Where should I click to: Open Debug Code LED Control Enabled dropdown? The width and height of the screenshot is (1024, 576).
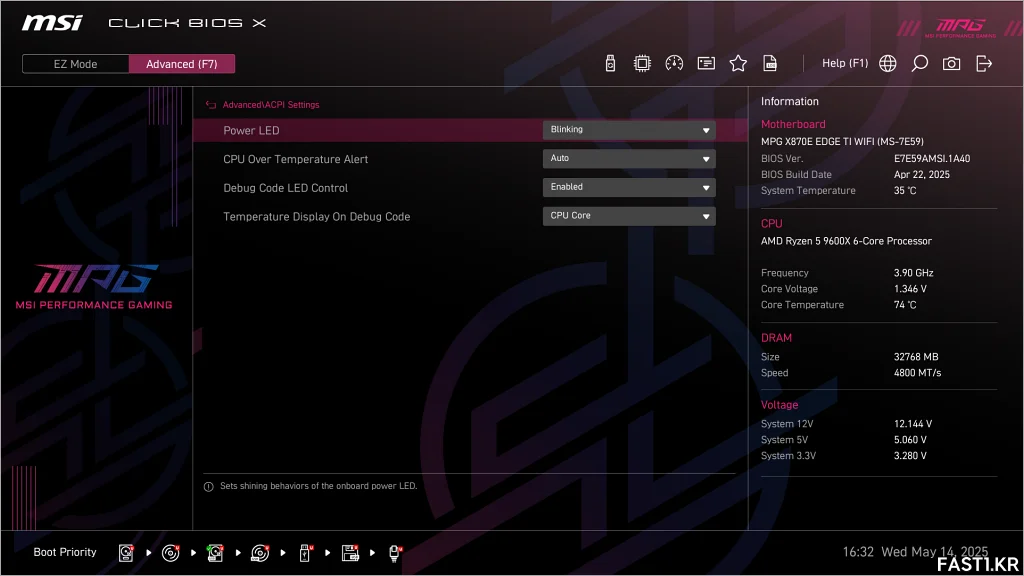pos(629,187)
